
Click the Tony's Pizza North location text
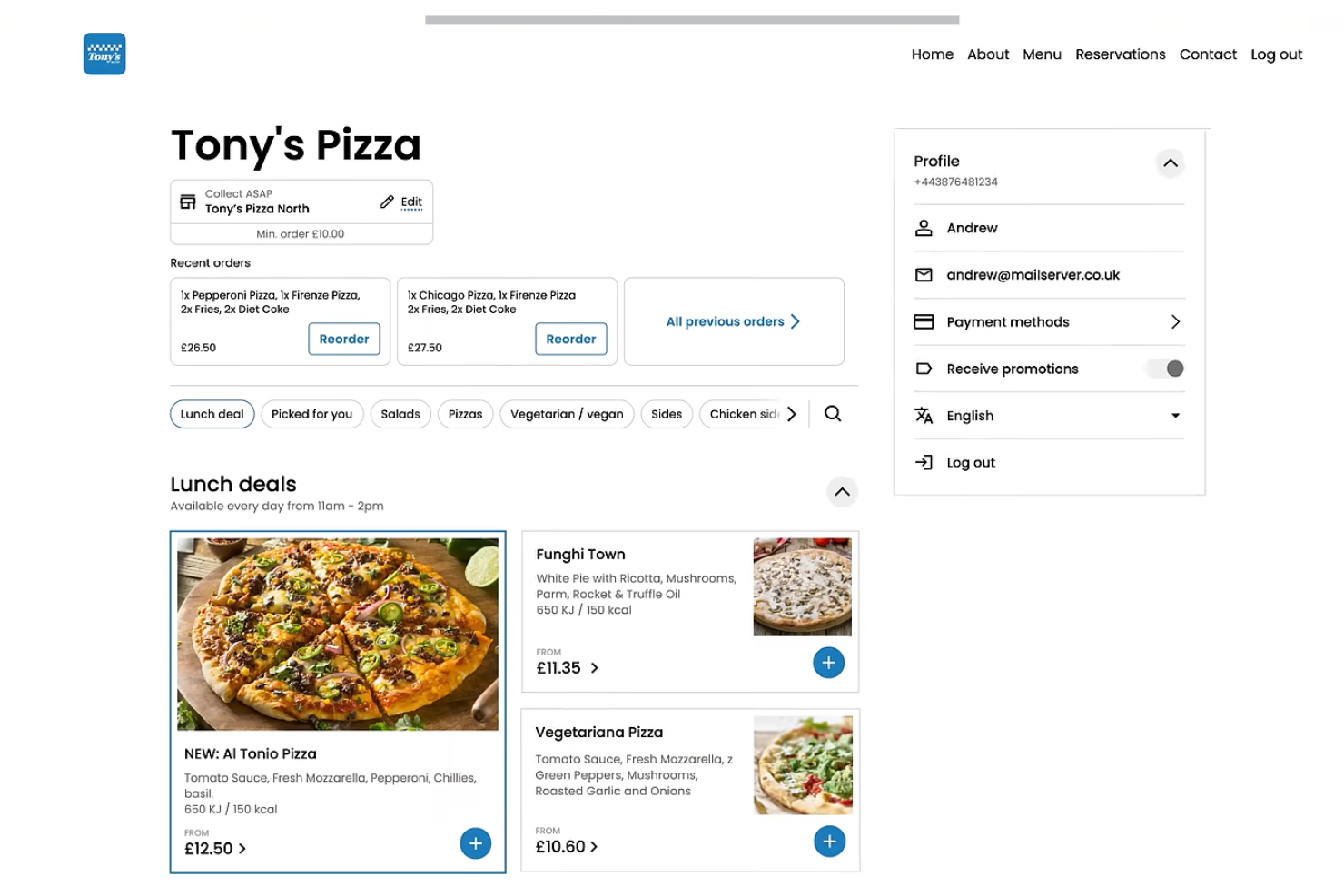[x=257, y=209]
